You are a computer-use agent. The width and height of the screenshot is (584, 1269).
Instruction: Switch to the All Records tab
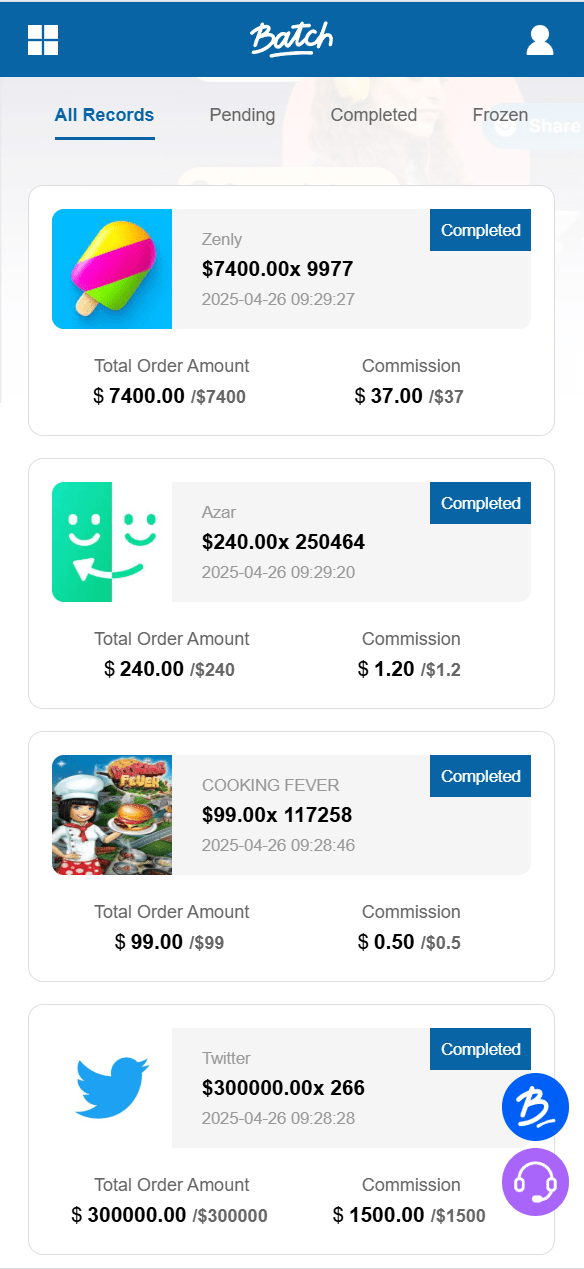pos(105,115)
